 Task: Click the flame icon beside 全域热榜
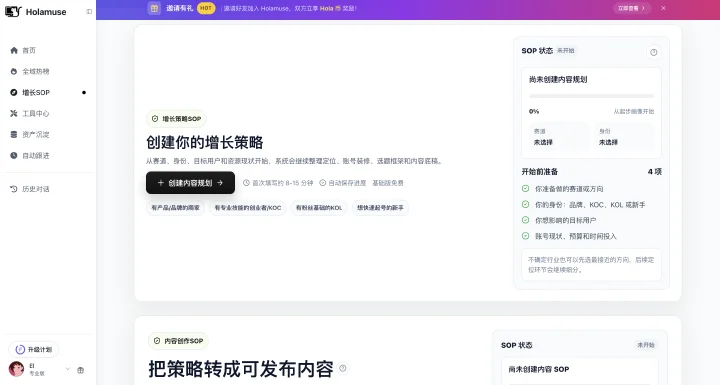click(14, 72)
